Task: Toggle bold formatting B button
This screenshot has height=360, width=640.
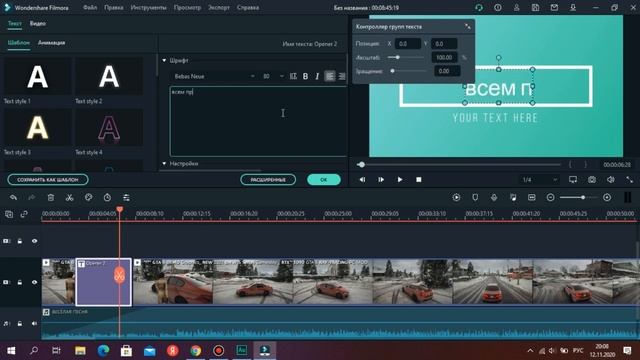Action: tap(305, 76)
